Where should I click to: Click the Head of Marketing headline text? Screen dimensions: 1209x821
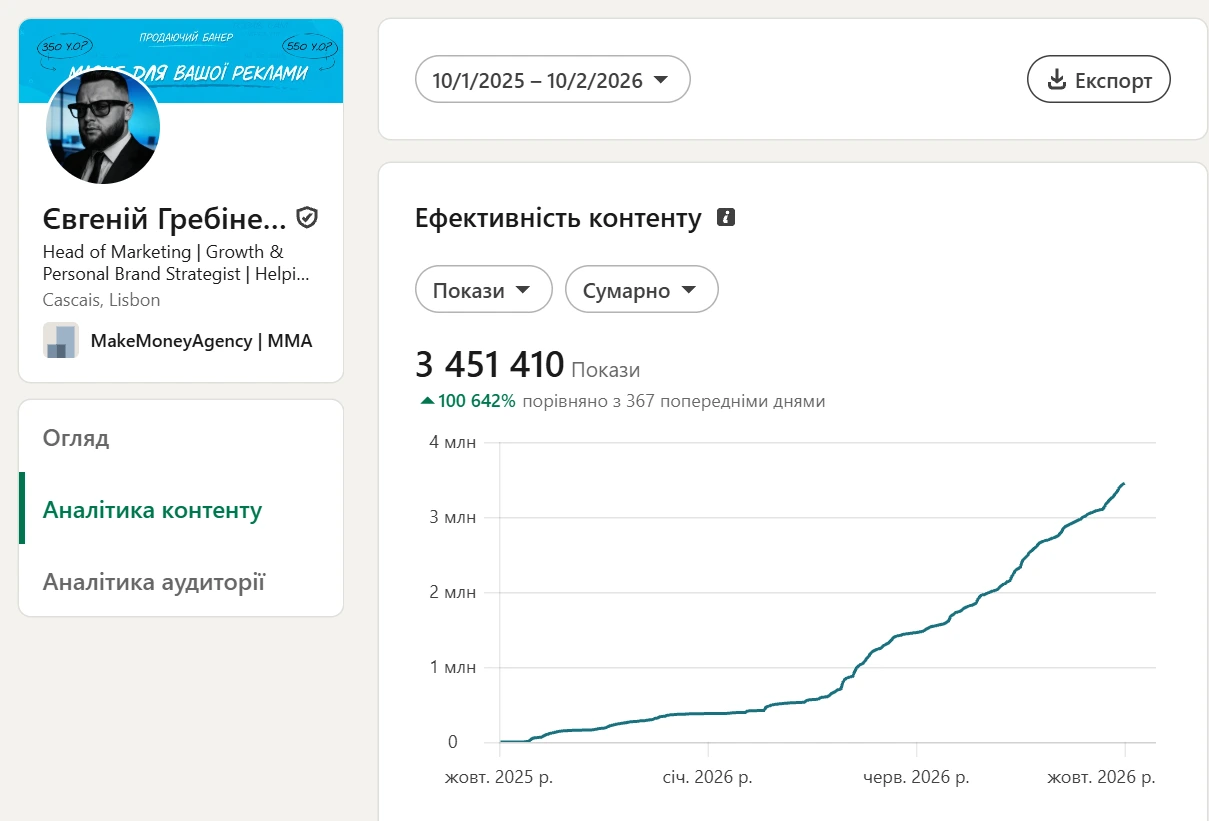(176, 262)
